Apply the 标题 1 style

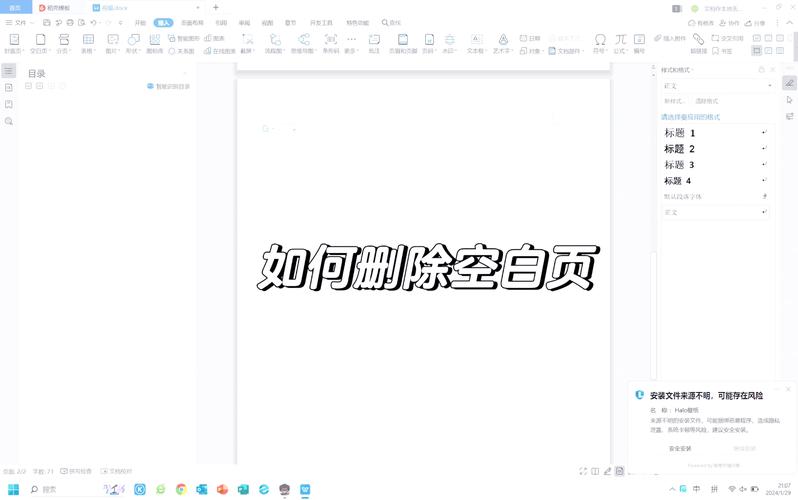click(717, 133)
